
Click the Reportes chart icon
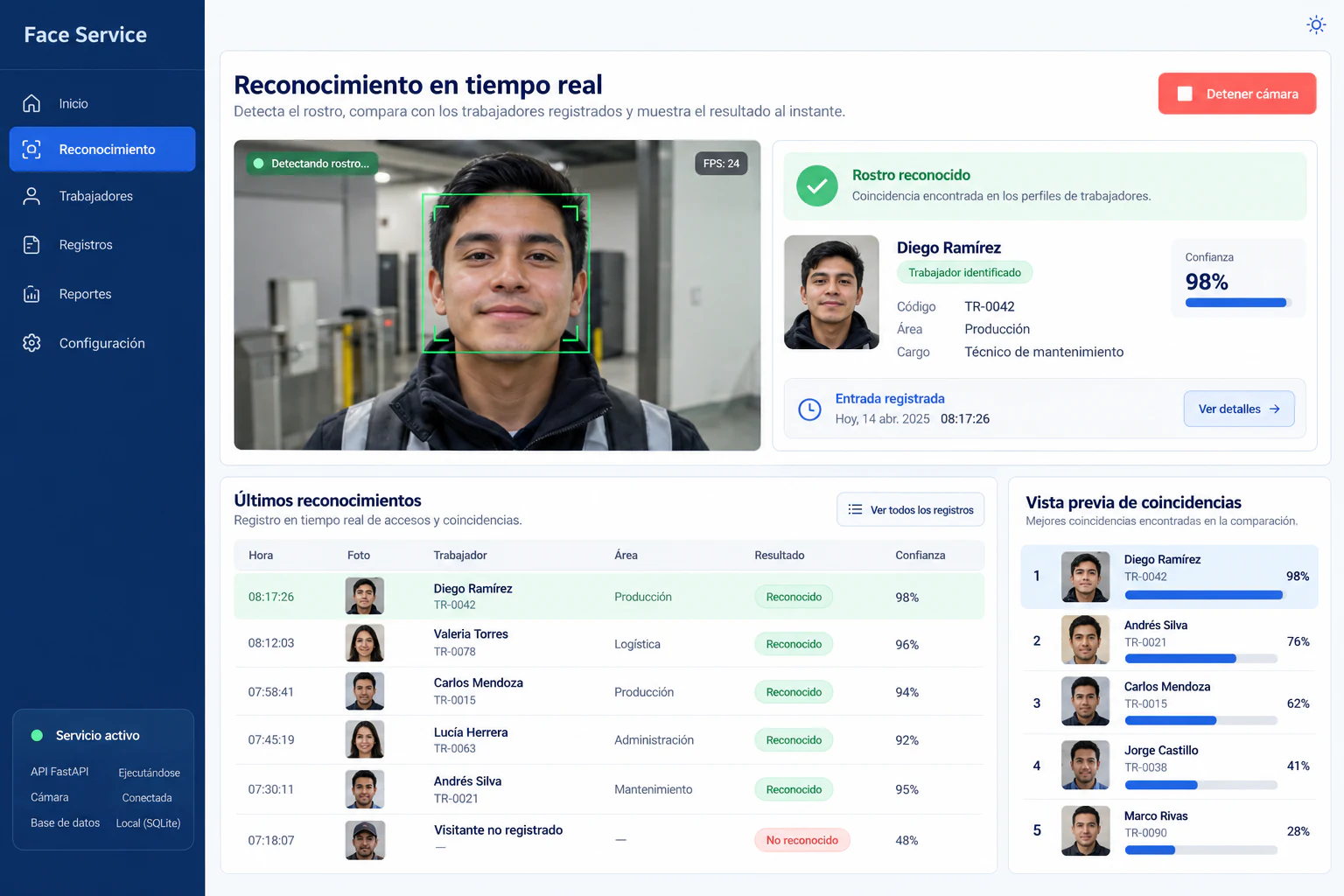(x=31, y=294)
